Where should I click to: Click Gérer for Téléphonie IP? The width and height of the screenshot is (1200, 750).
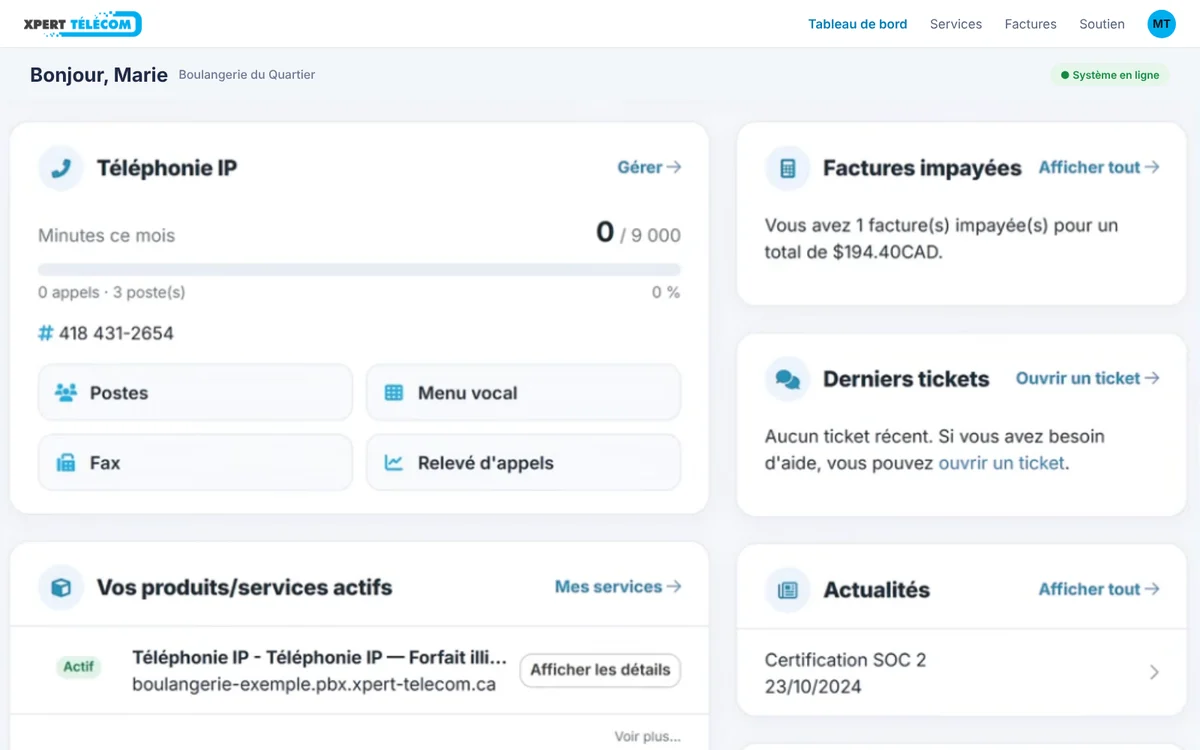pos(649,167)
